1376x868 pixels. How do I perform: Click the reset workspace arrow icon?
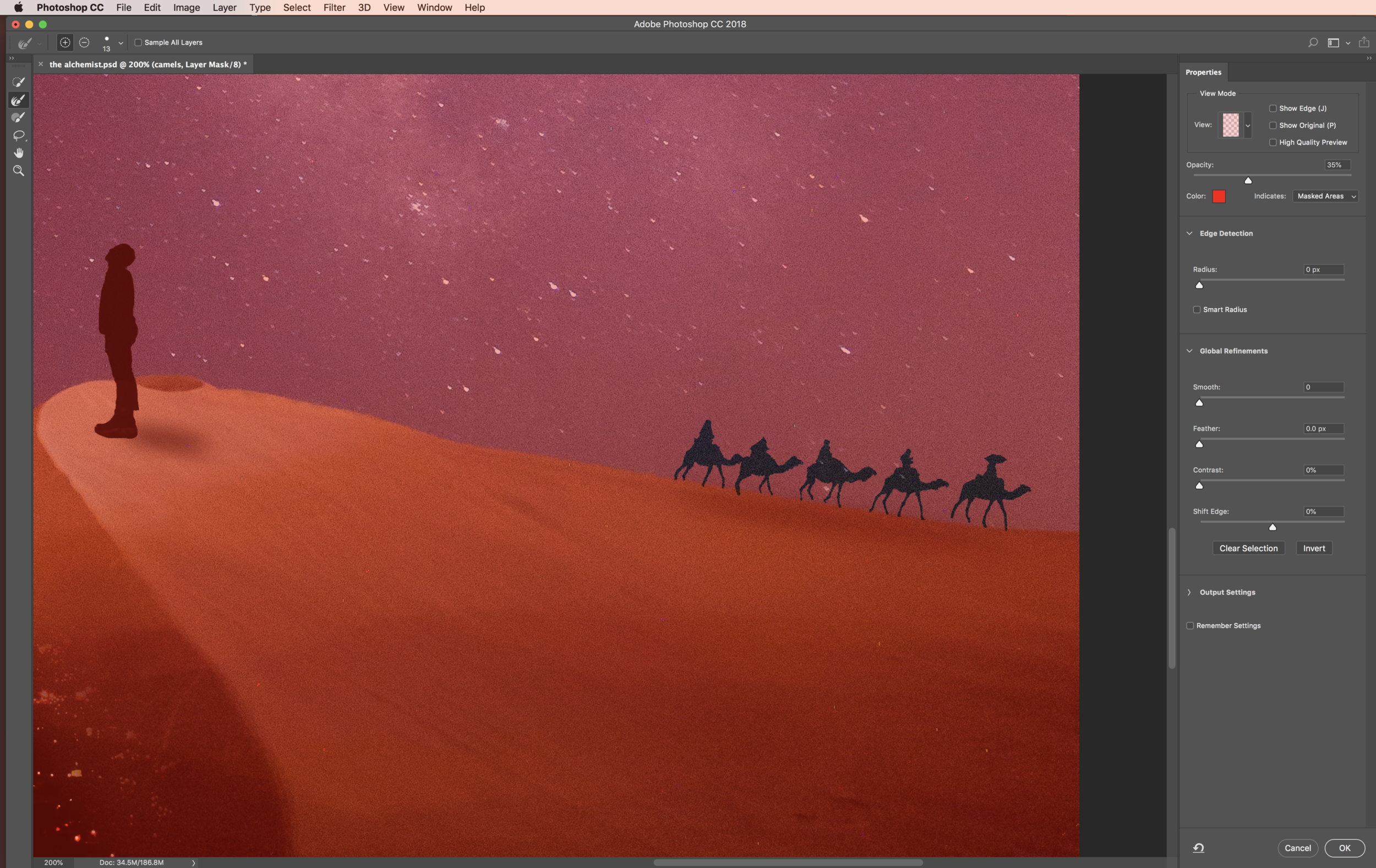[x=1199, y=848]
